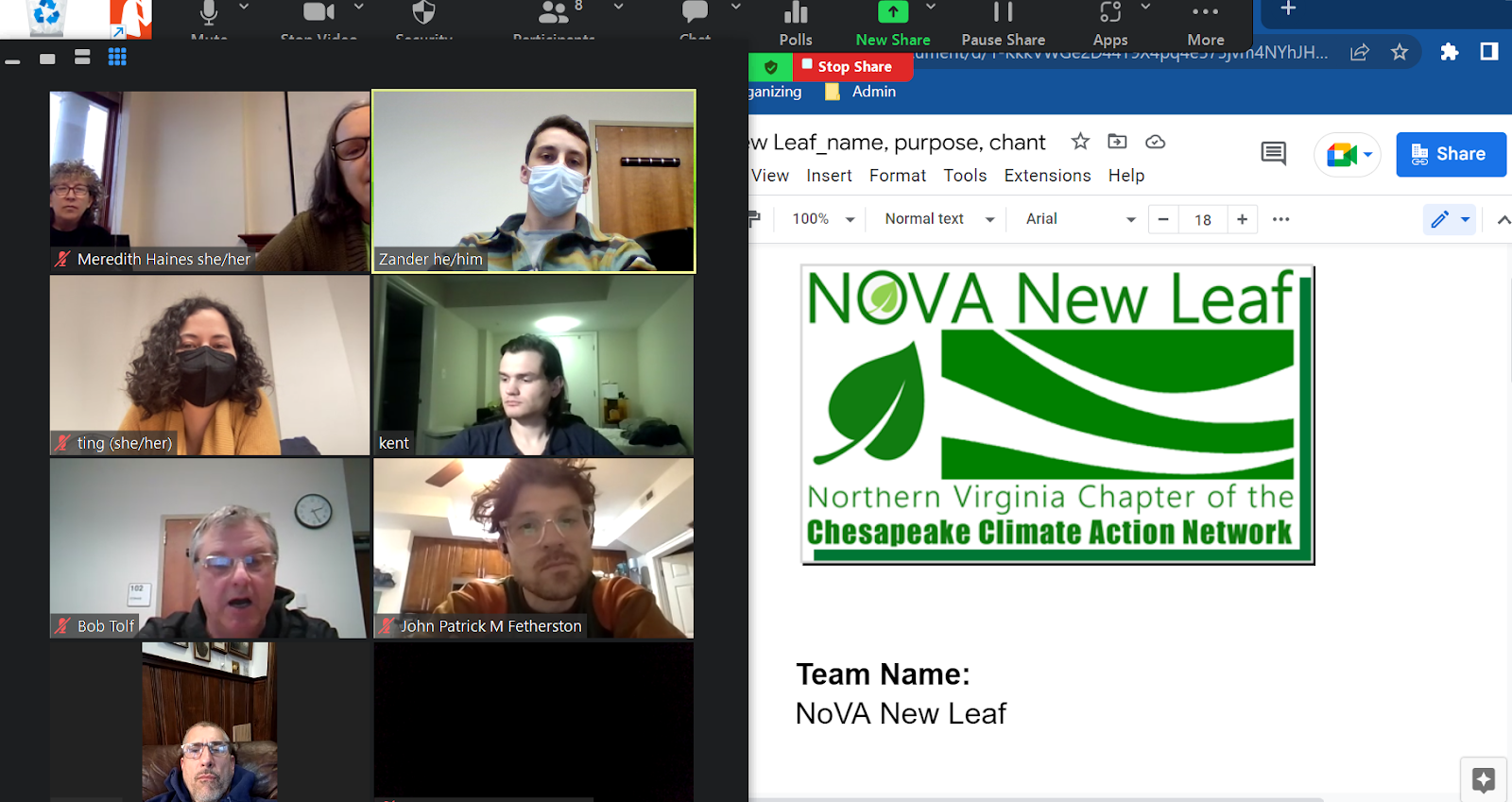The height and width of the screenshot is (802, 1512).
Task: Open the Tools menu
Action: pos(965,176)
